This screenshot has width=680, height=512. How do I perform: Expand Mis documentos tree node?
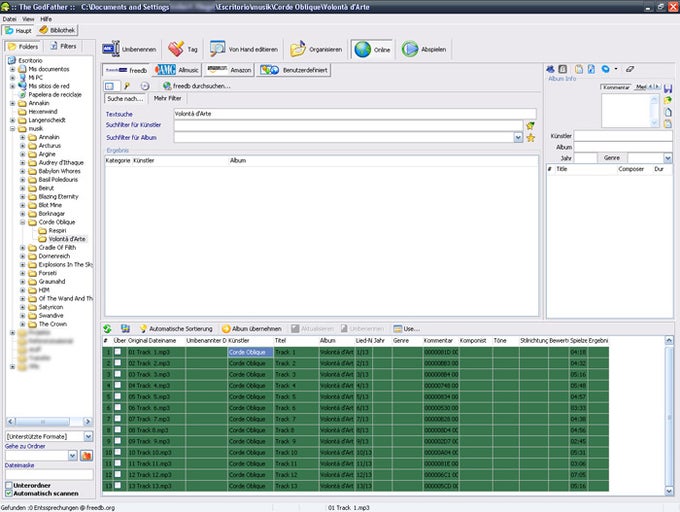coord(13,69)
